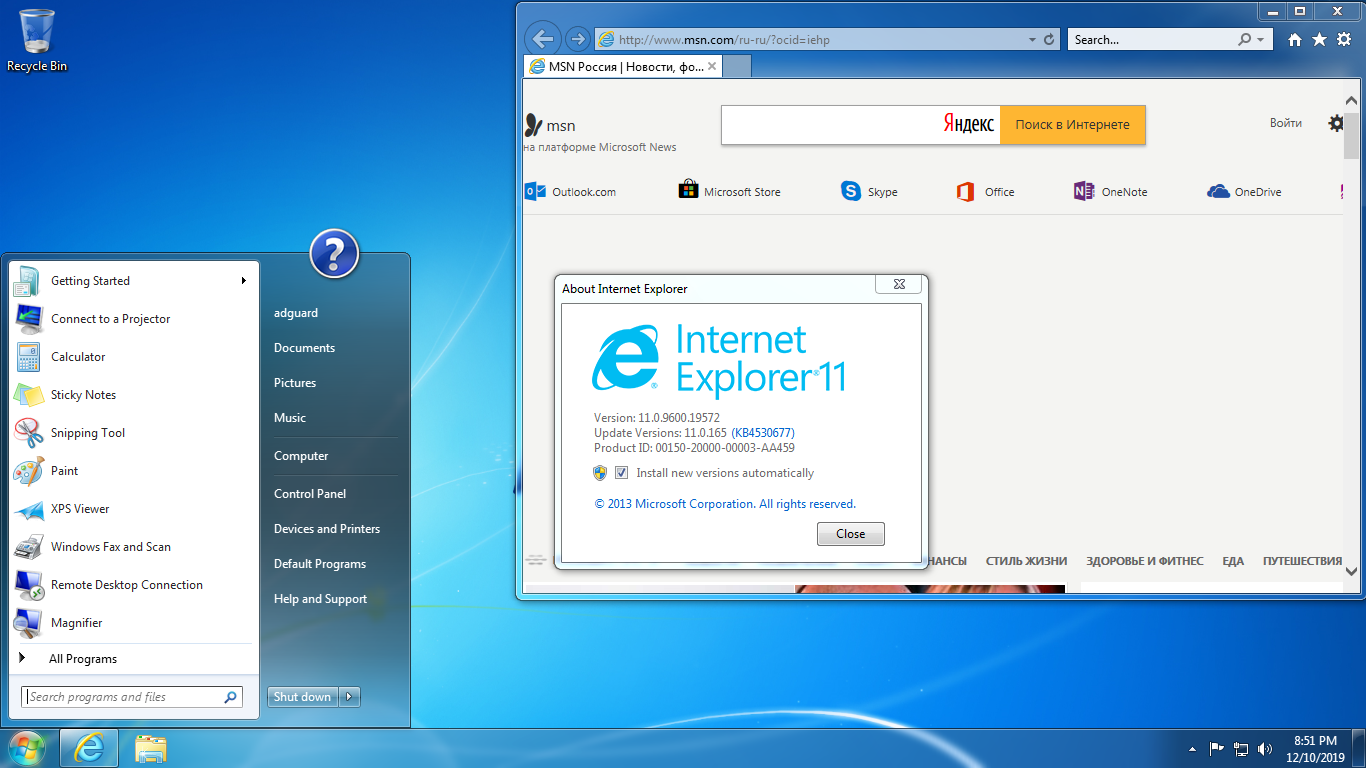Click the IE Back arrow button
Screen dimensions: 1366x768
[x=542, y=40]
